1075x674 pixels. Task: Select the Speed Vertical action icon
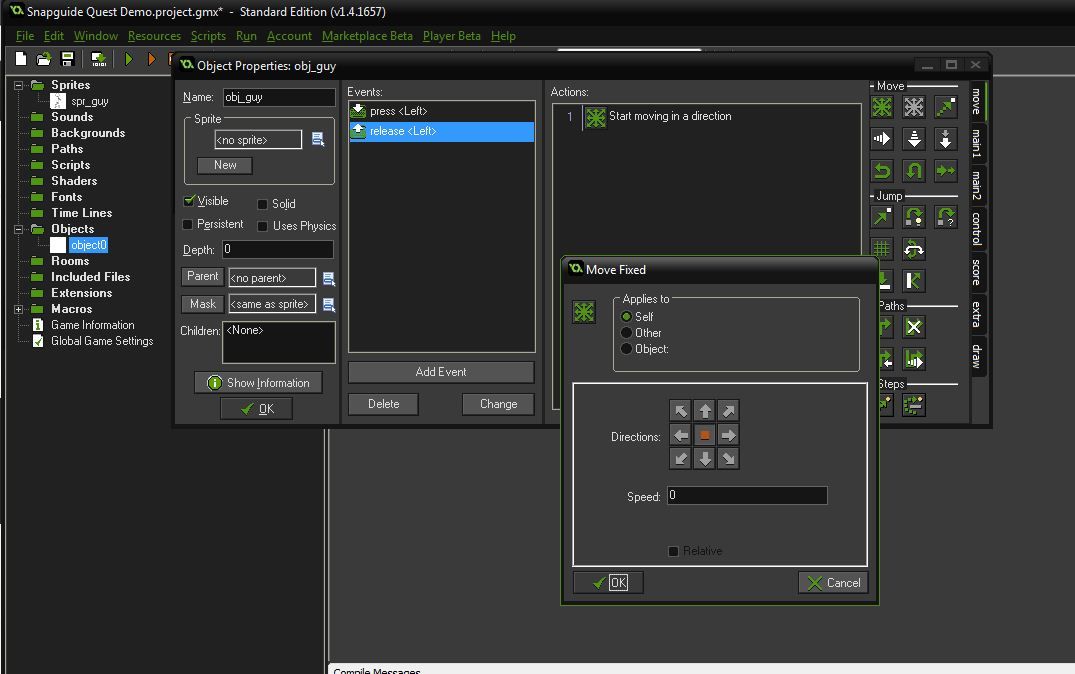coord(913,139)
